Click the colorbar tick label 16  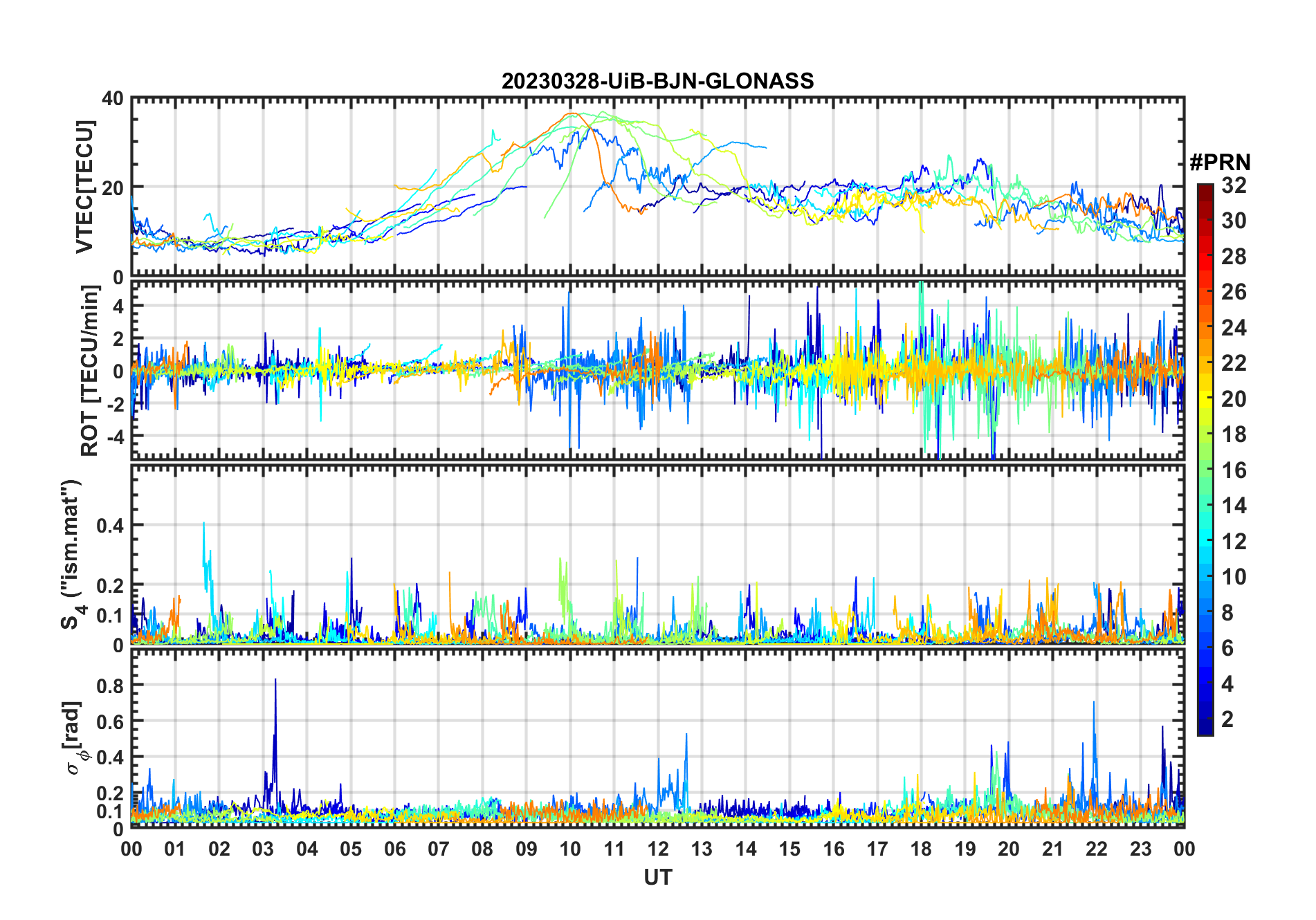(x=1233, y=470)
